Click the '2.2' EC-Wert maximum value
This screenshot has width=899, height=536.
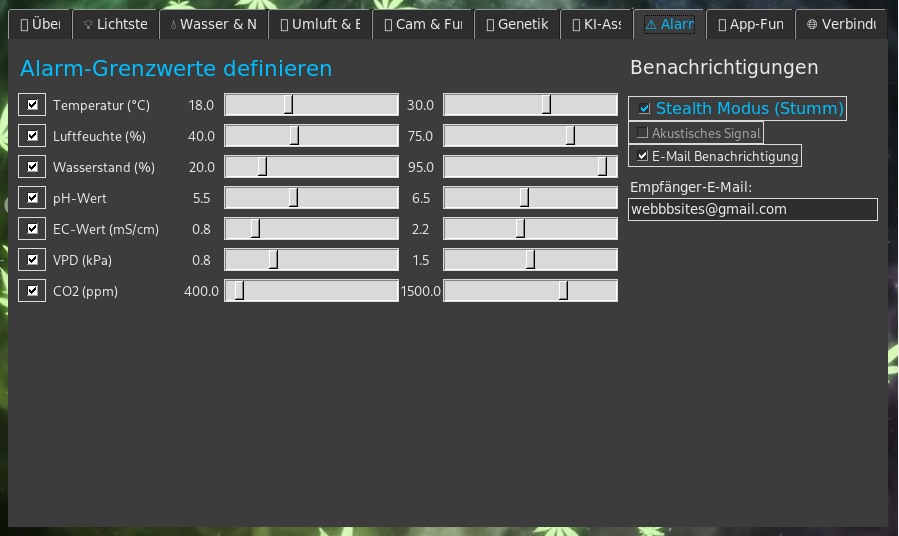tap(420, 229)
